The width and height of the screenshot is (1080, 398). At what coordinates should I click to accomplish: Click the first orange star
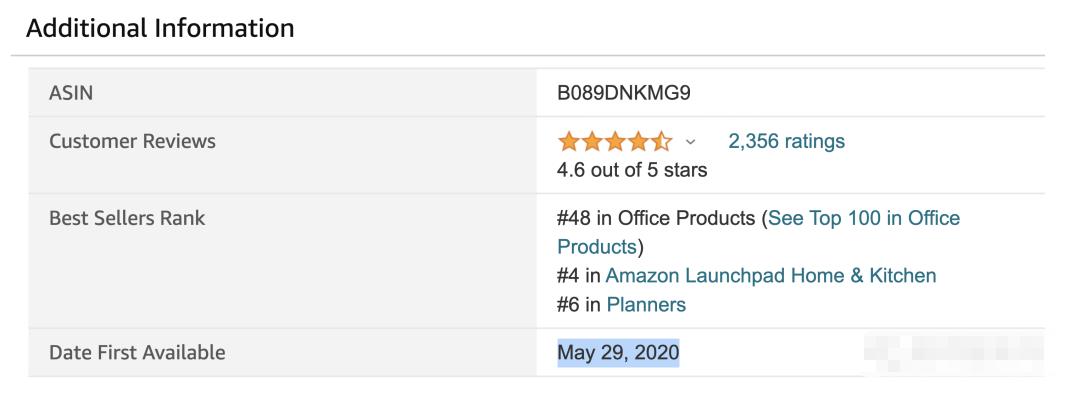pos(569,141)
